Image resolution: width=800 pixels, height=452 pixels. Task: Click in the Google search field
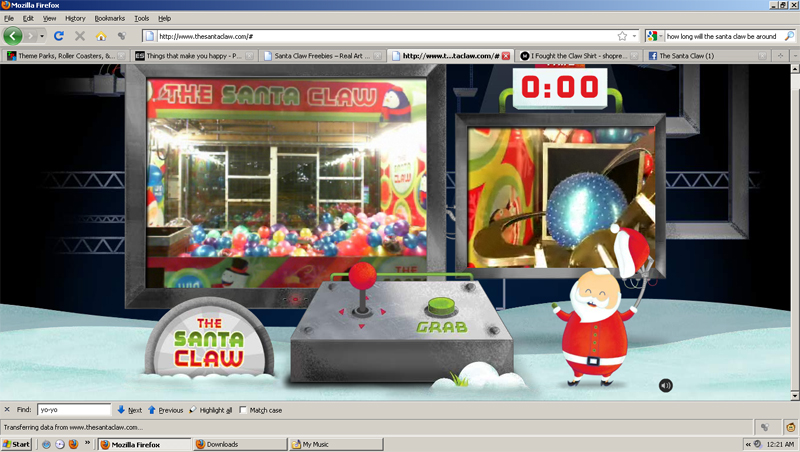(723, 36)
